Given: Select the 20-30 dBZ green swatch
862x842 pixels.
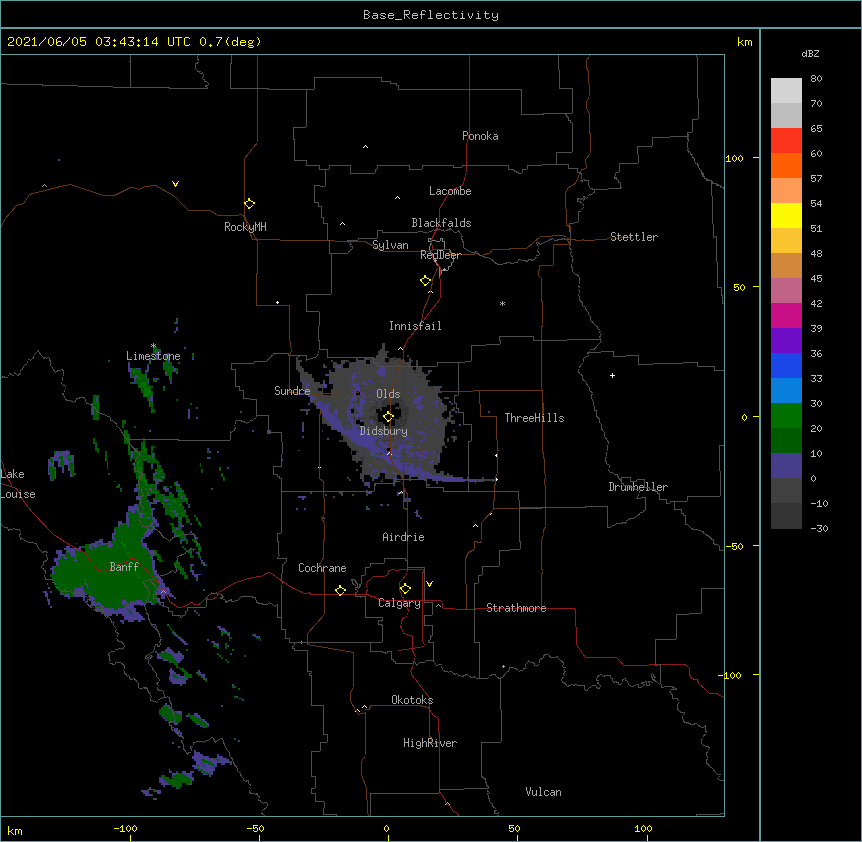Looking at the screenshot, I should [786, 416].
